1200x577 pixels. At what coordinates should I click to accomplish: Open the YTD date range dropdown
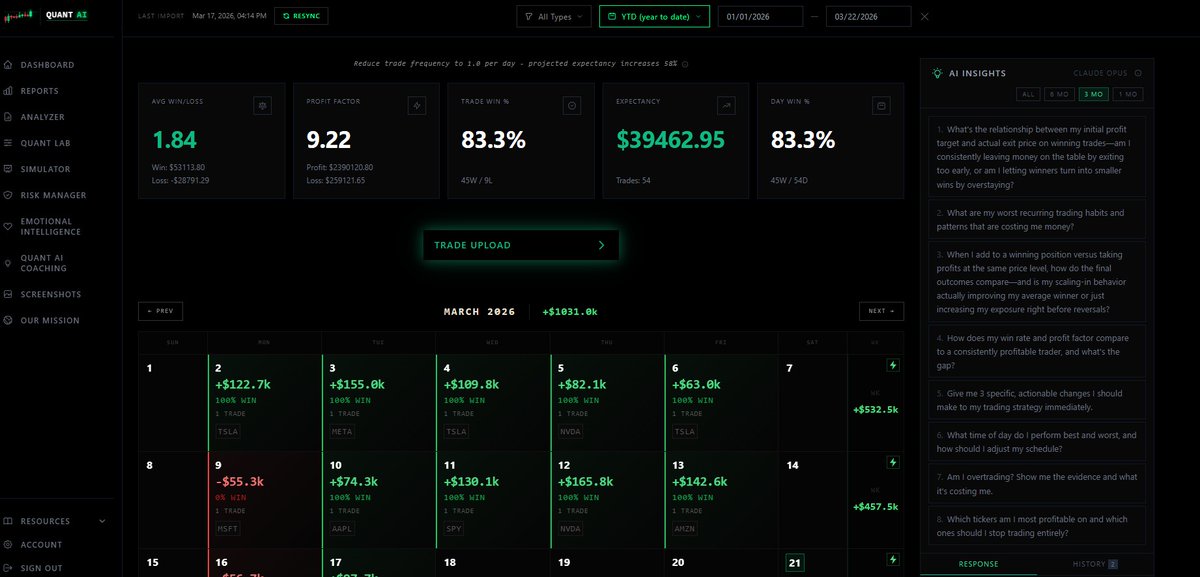[x=654, y=16]
